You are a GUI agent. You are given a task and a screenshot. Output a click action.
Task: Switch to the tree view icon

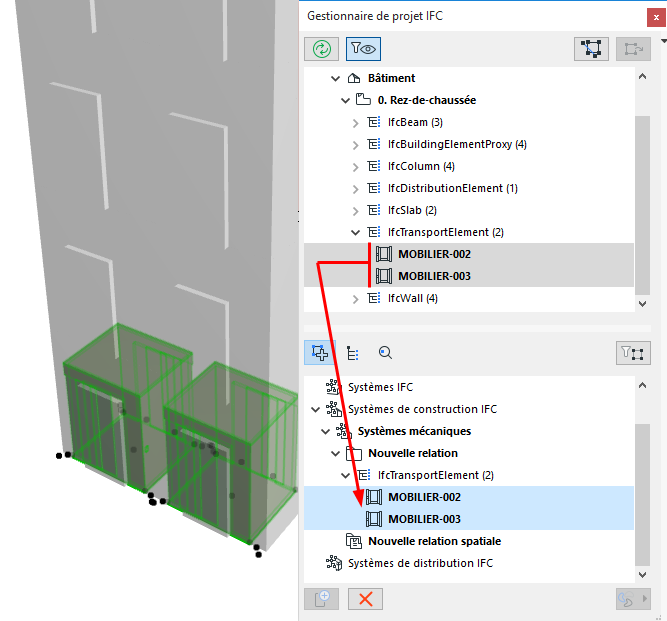[x=353, y=353]
